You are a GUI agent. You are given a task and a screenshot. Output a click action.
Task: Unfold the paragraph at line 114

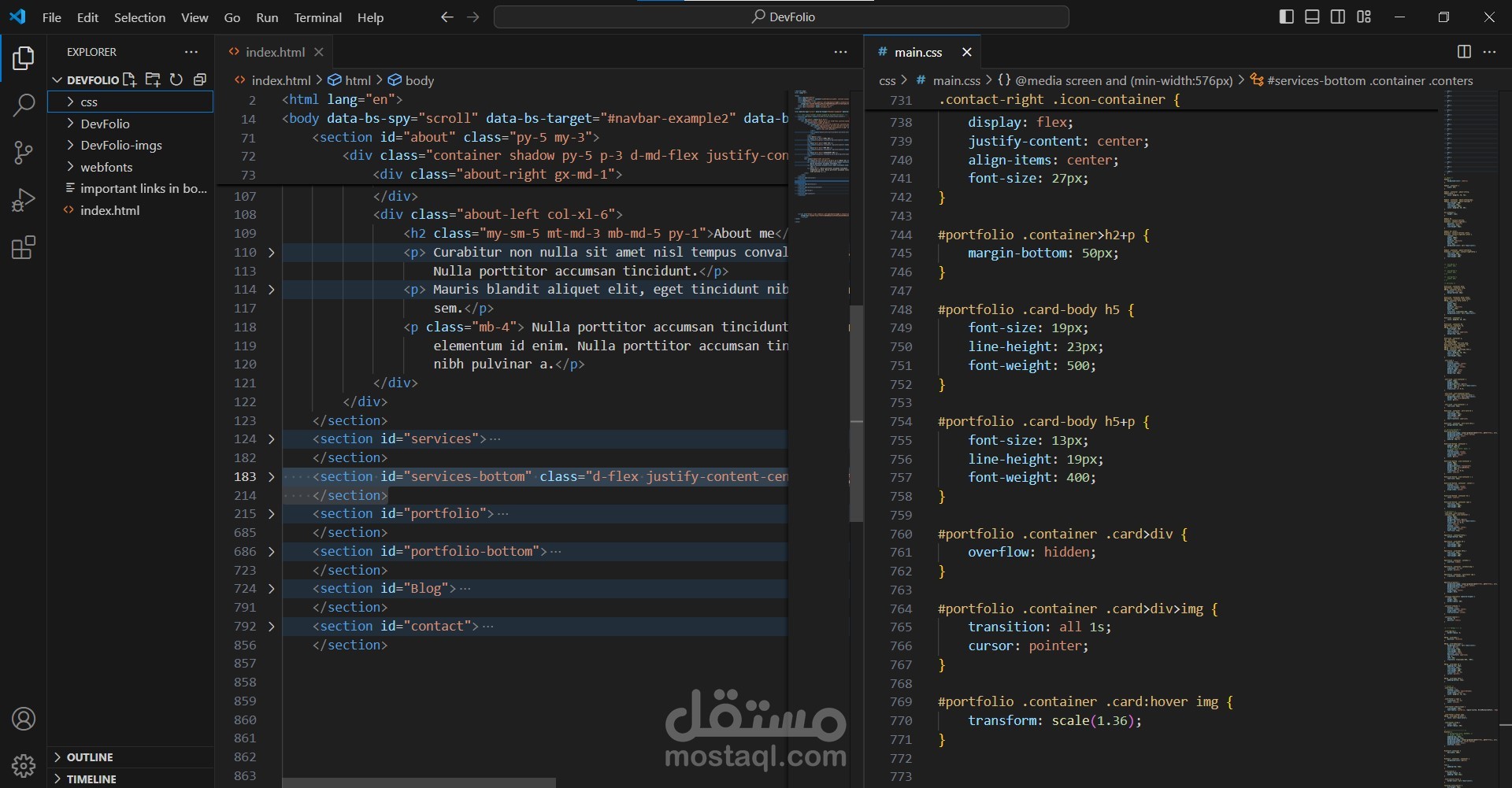[x=272, y=290]
